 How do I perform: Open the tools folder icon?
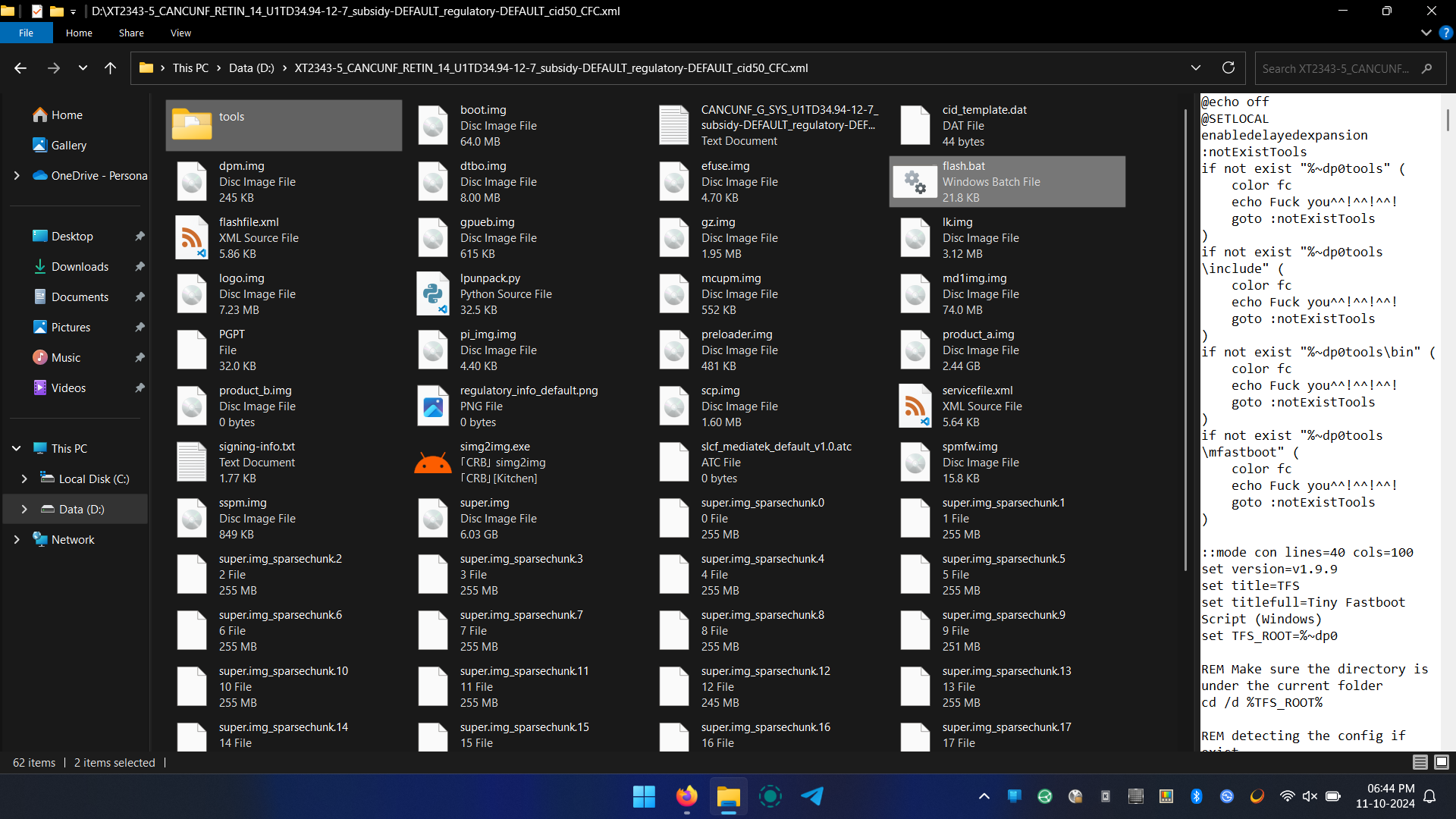coord(192,125)
